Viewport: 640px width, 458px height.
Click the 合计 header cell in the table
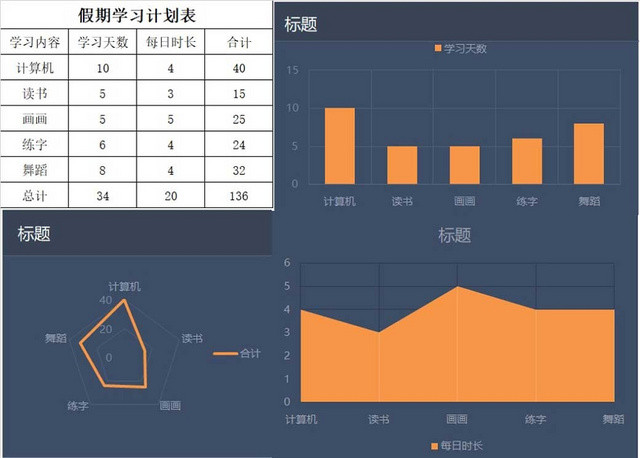point(239,42)
